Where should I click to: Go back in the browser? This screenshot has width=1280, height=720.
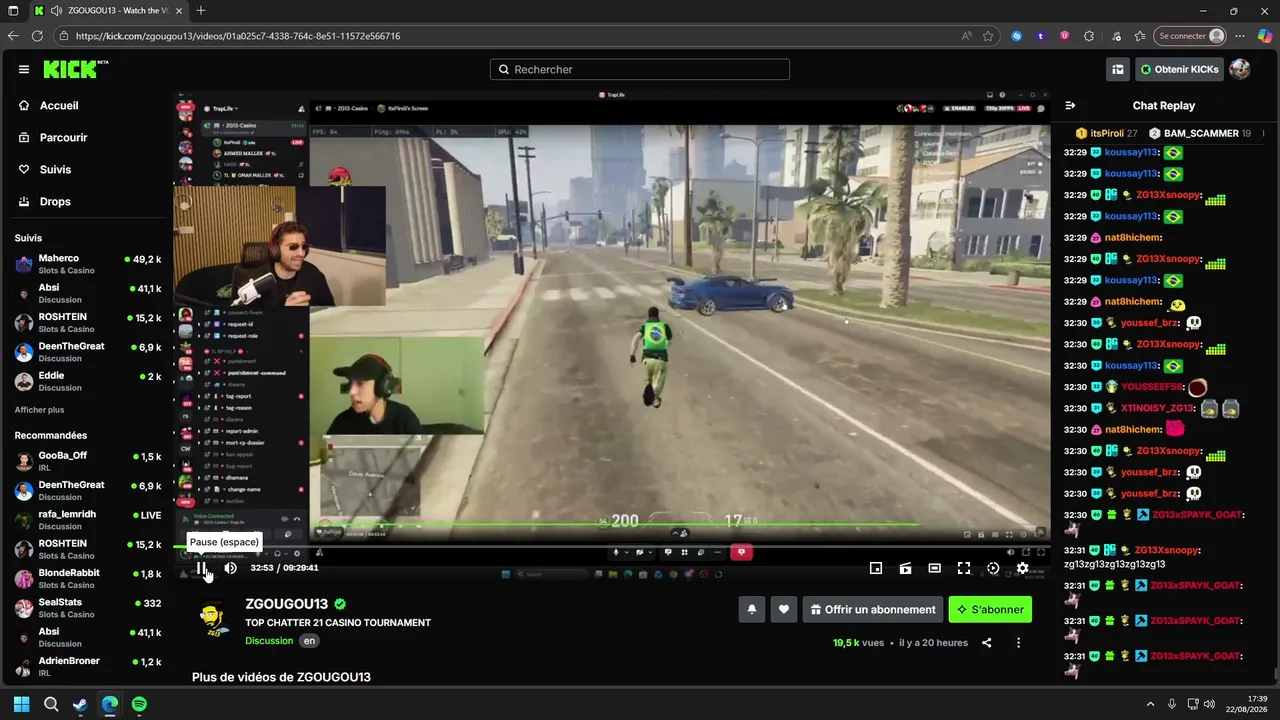(x=13, y=36)
